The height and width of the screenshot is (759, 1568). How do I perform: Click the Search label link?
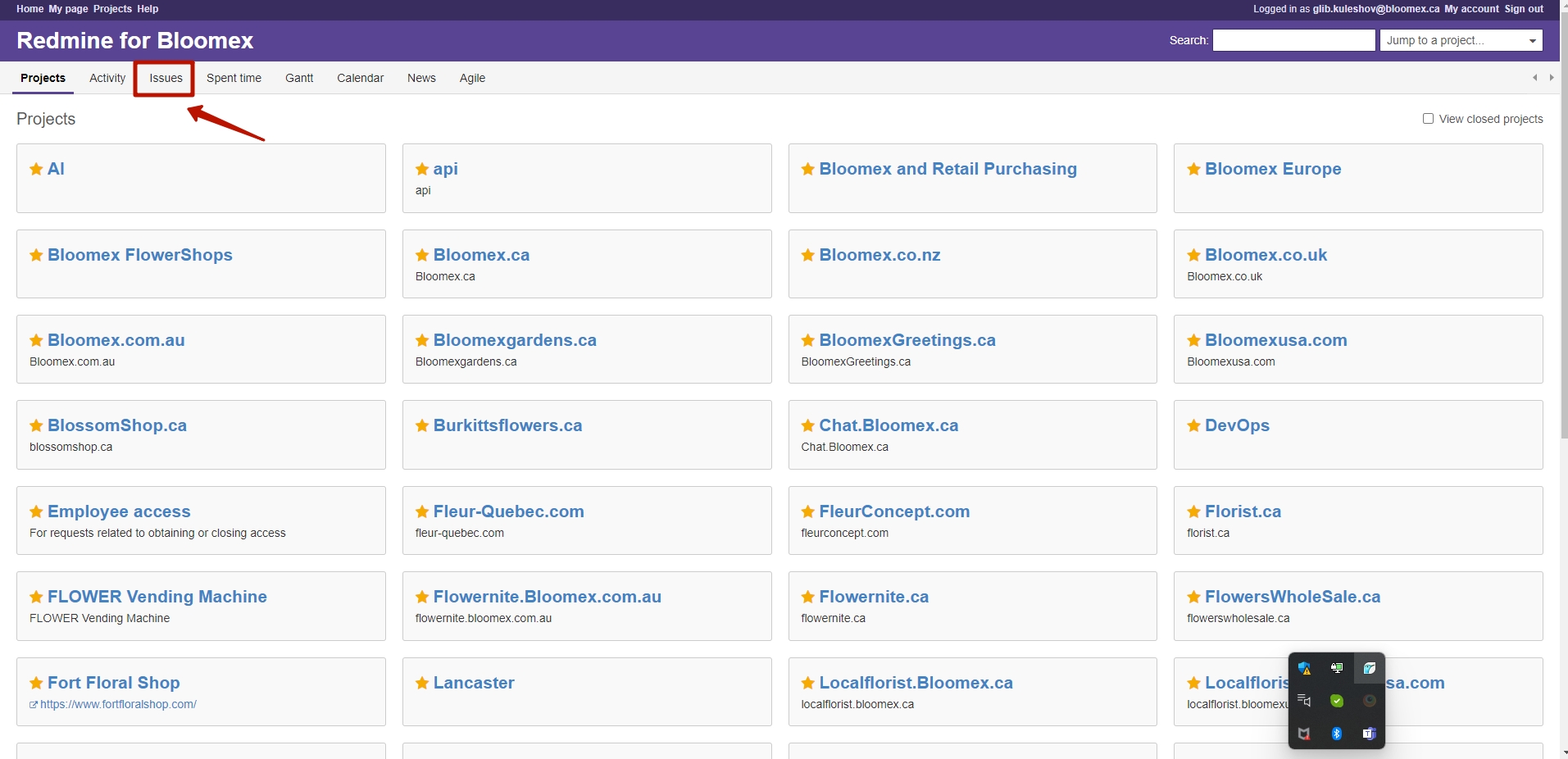tap(1188, 40)
